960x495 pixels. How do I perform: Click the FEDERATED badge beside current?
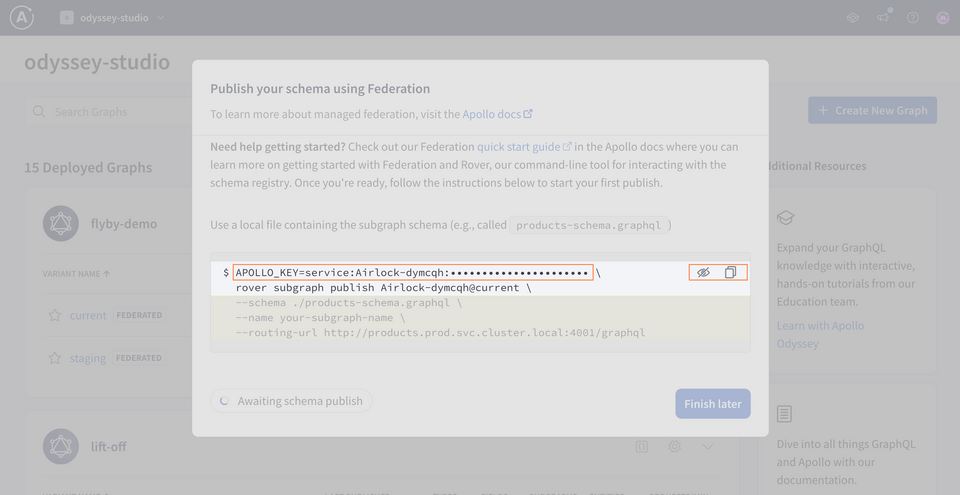[x=139, y=316]
